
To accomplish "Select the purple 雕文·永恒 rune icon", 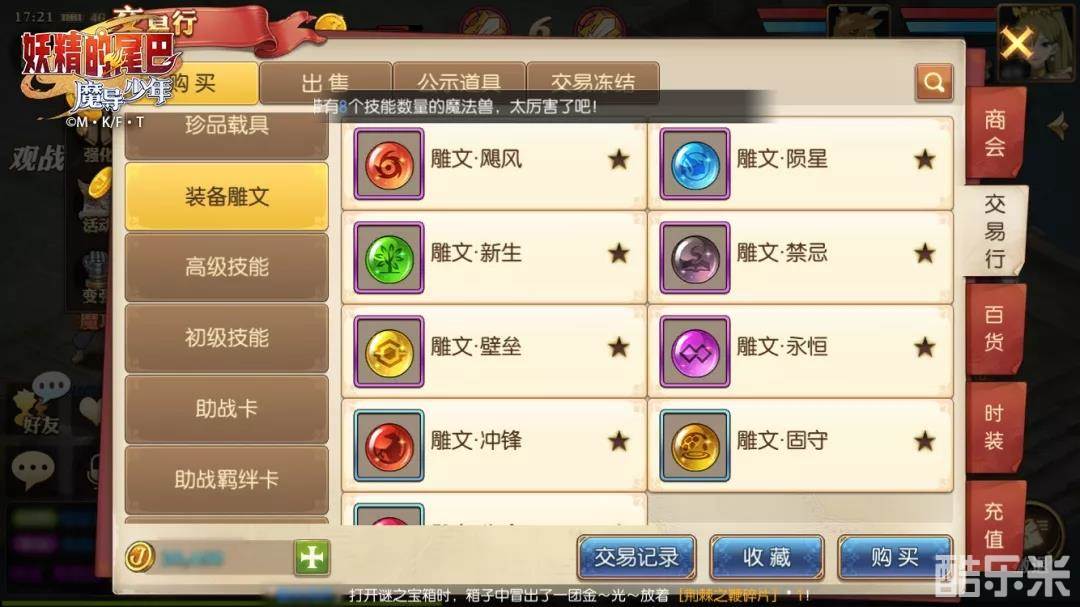I will 694,351.
